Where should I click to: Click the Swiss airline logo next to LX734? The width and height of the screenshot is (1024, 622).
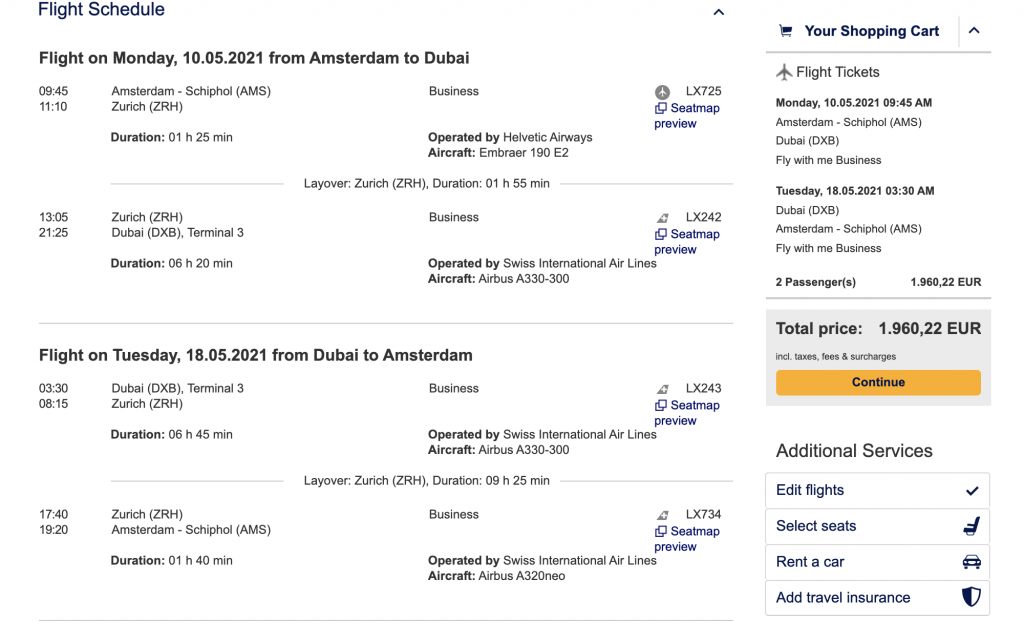coord(662,515)
